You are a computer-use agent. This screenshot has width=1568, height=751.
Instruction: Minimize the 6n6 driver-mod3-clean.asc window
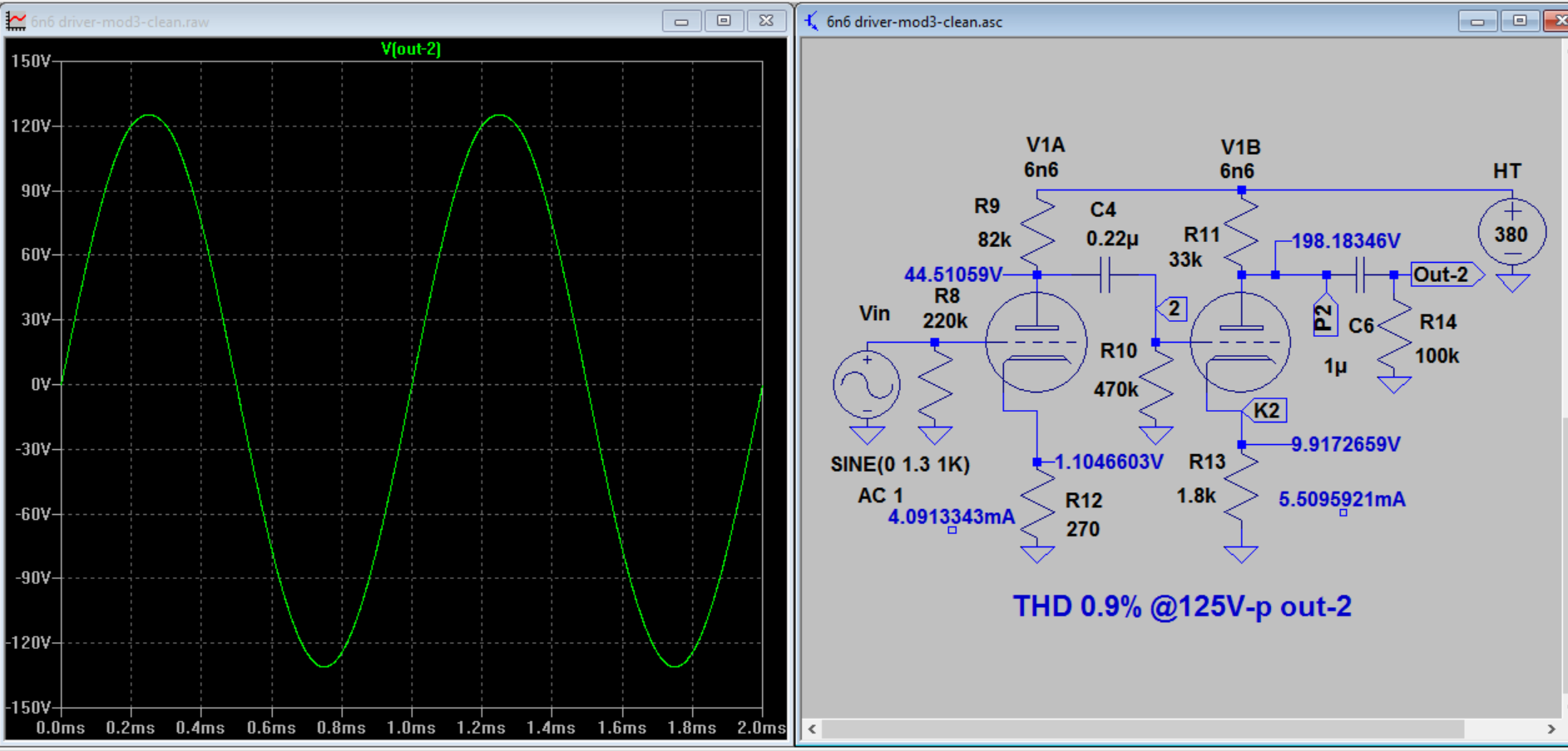click(x=1477, y=21)
